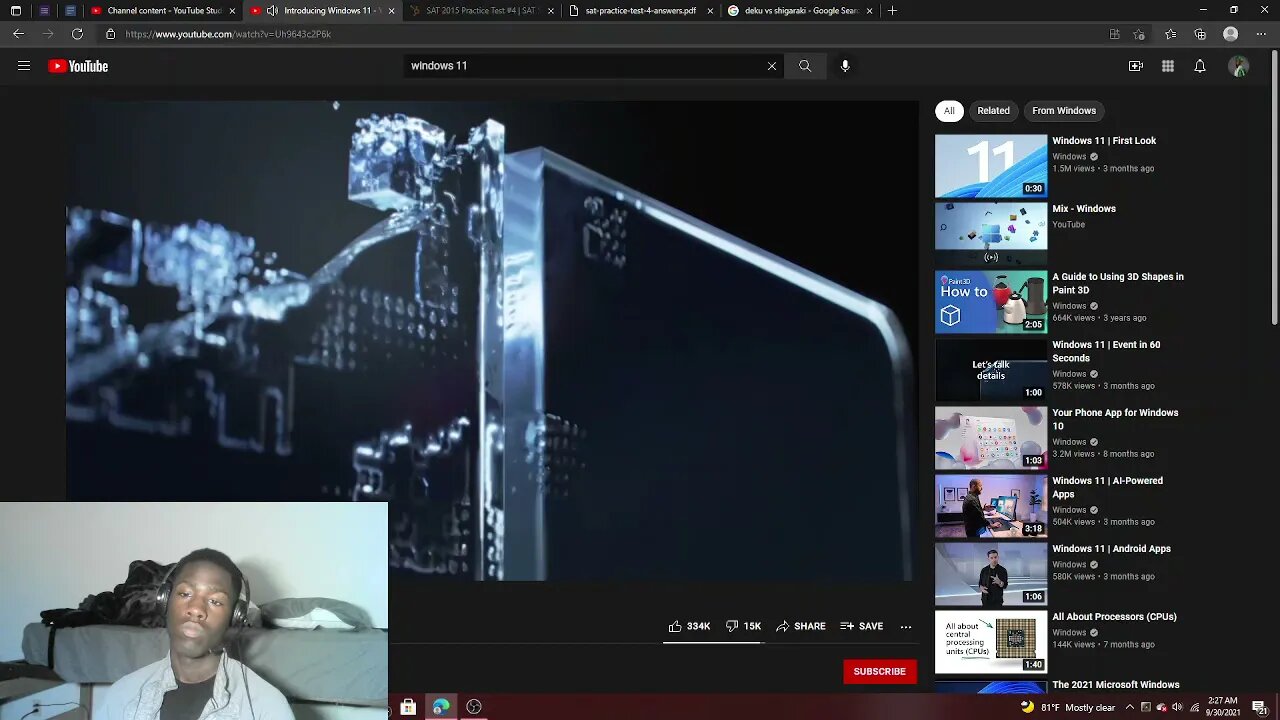1280x720 pixels.
Task: View site info via the lock icon
Action: (x=111, y=34)
